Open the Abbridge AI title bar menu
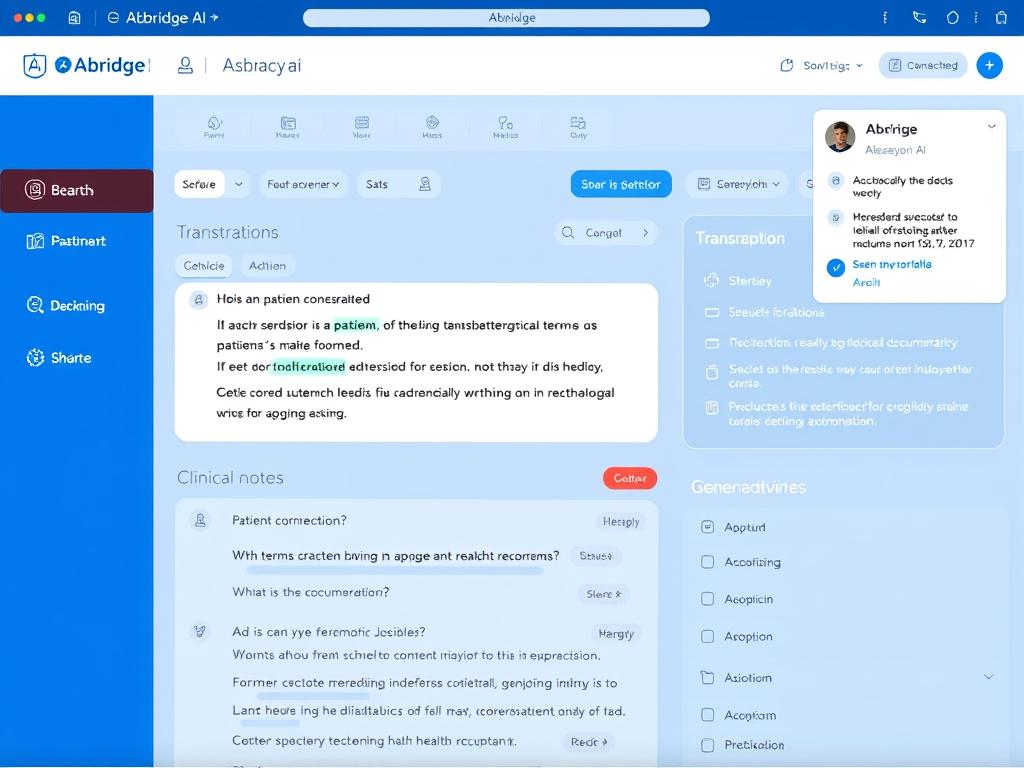The width and height of the screenshot is (1024, 768). [163, 18]
